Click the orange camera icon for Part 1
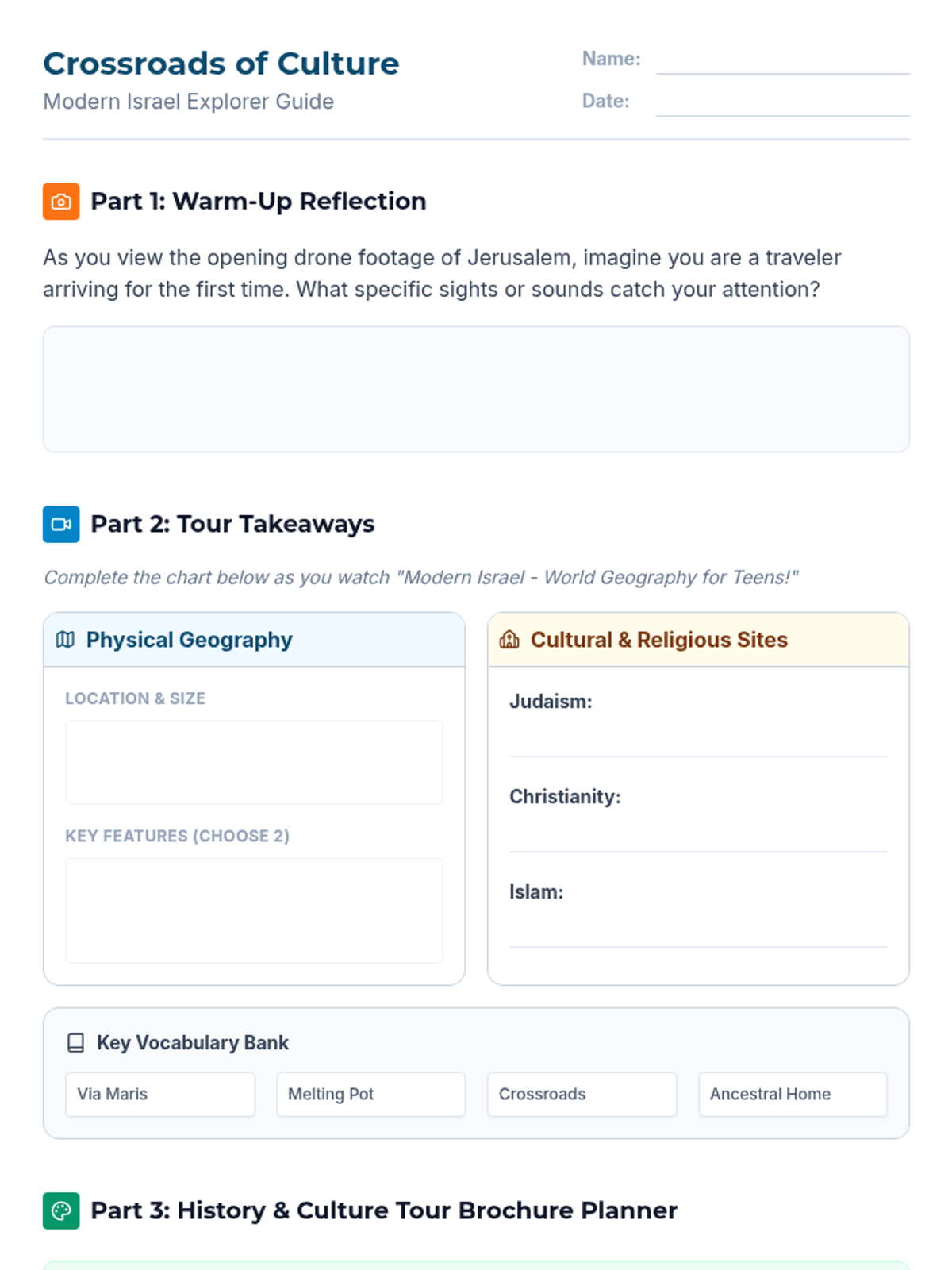This screenshot has width=952, height=1270. pyautogui.click(x=61, y=202)
